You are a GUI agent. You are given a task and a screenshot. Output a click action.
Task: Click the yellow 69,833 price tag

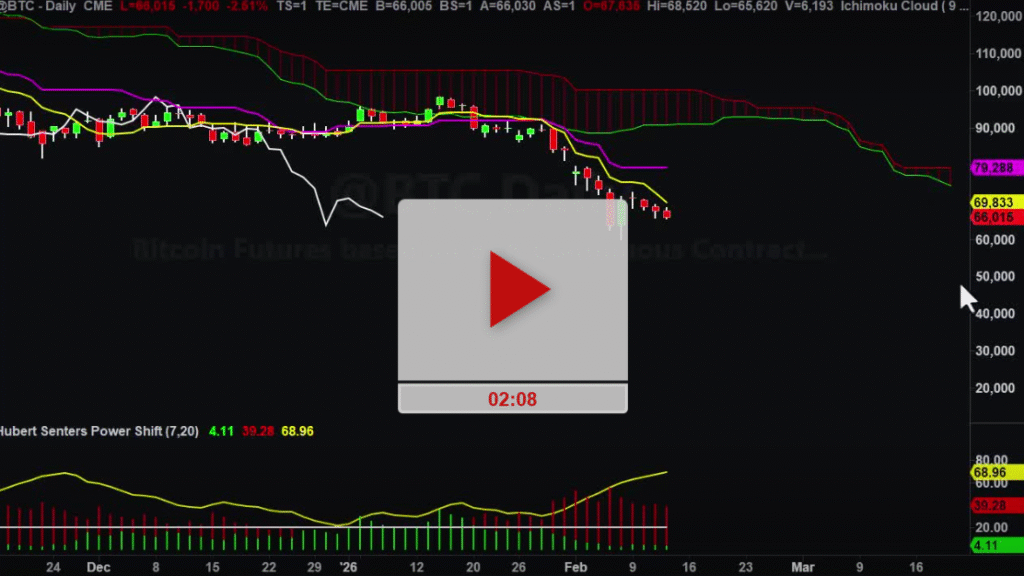[x=992, y=202]
